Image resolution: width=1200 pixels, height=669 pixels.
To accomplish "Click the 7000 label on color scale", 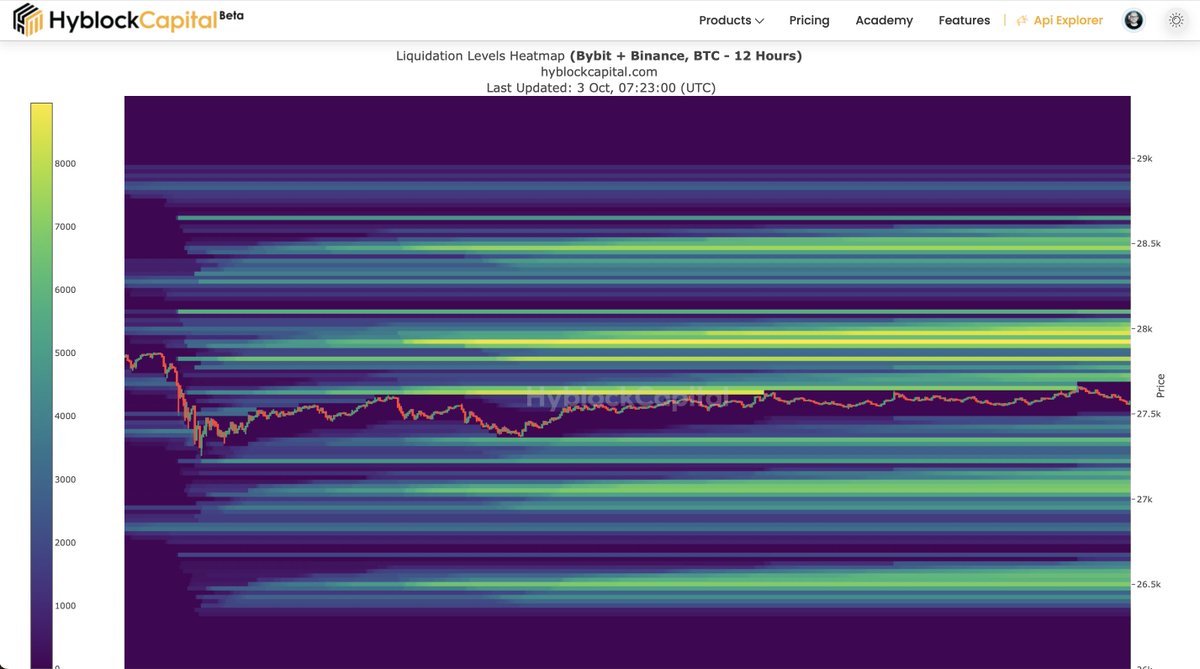I will coord(65,227).
